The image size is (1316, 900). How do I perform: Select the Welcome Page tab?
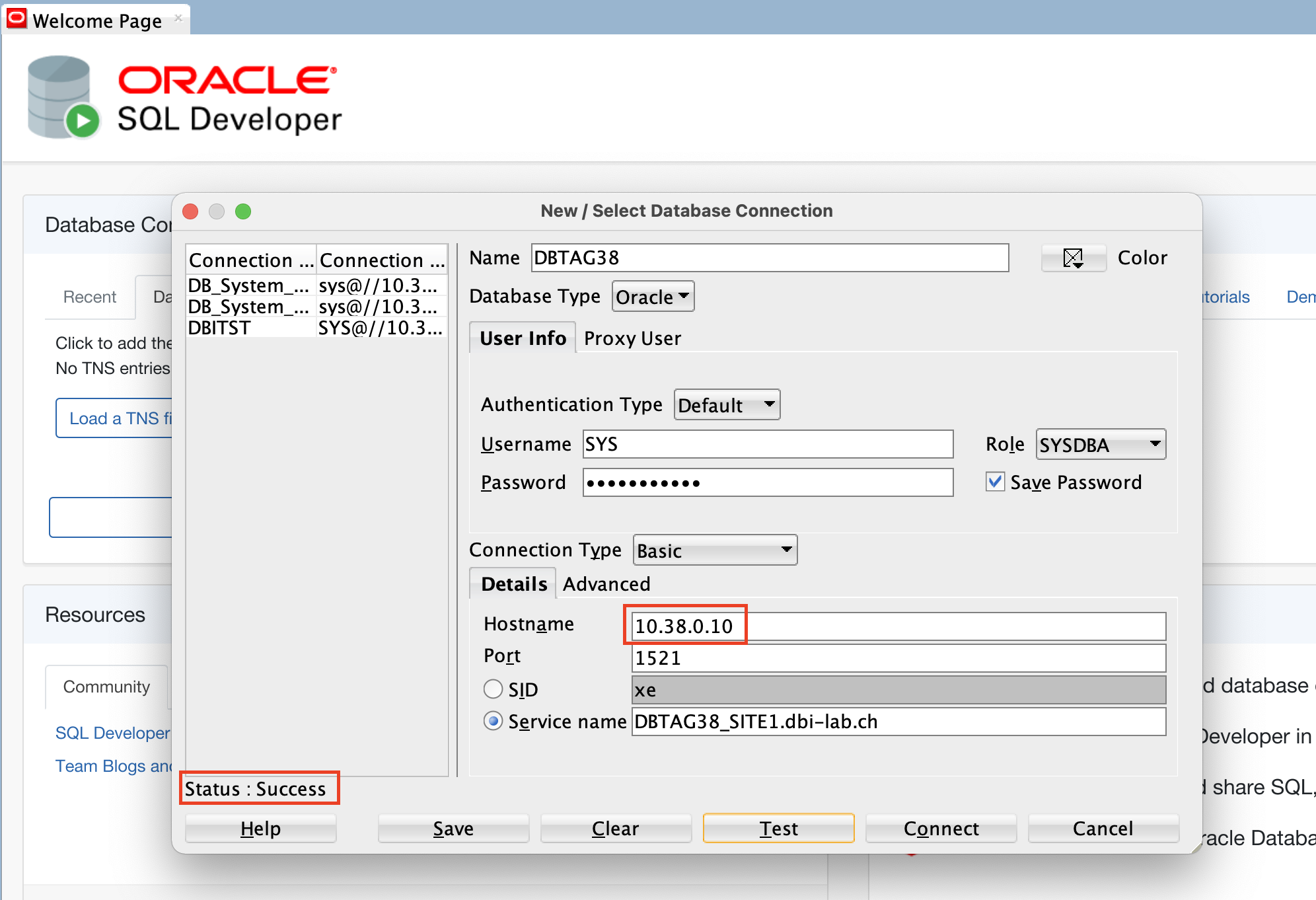(97, 20)
